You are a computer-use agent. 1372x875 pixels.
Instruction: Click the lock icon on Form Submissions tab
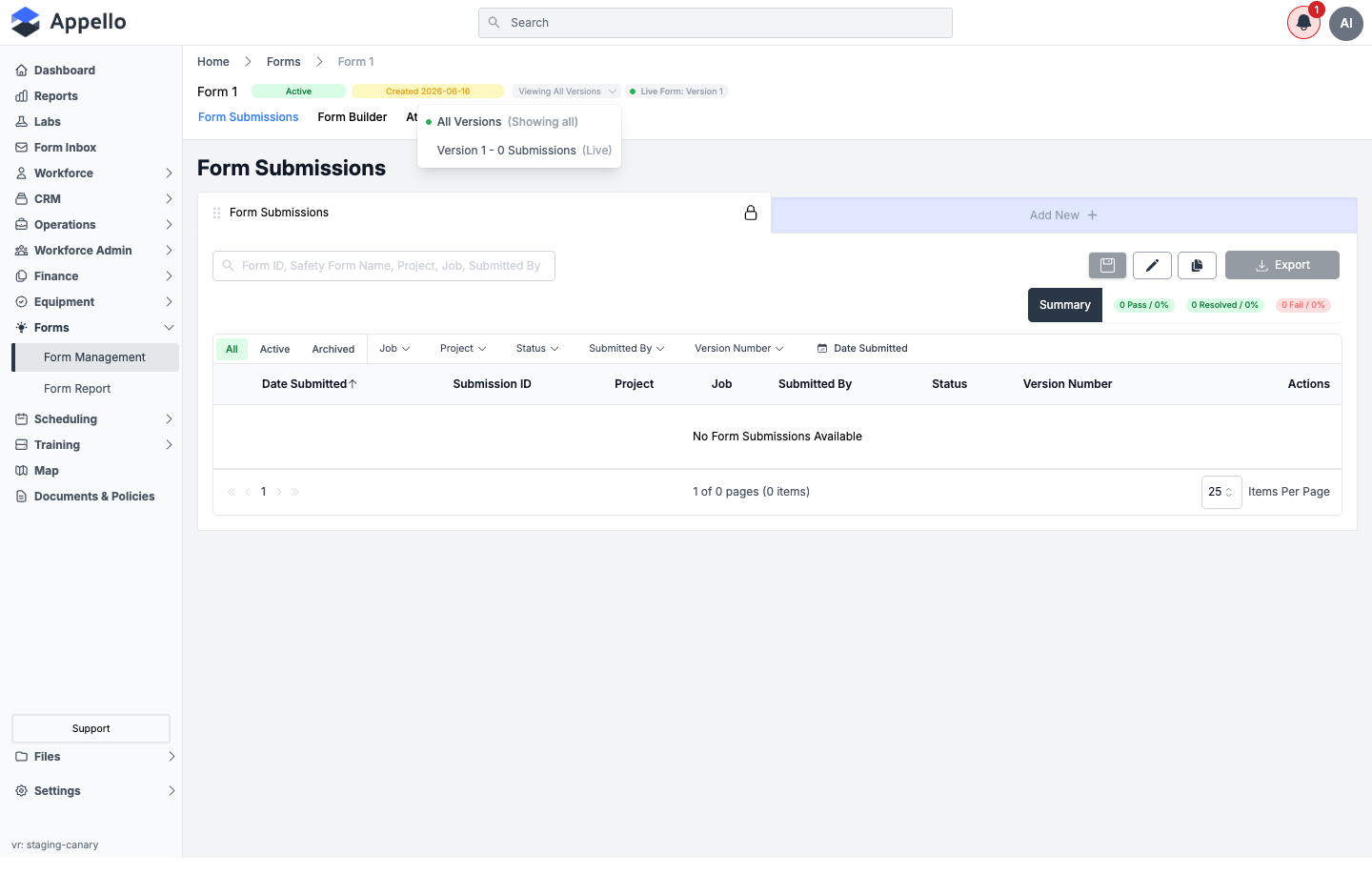pyautogui.click(x=751, y=213)
